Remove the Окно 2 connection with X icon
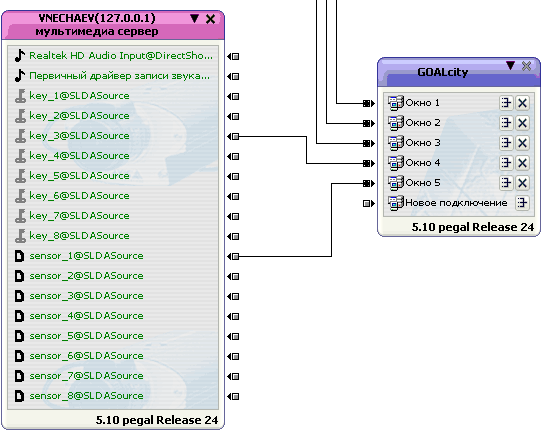Screen dimensions: 544x435 522,123
